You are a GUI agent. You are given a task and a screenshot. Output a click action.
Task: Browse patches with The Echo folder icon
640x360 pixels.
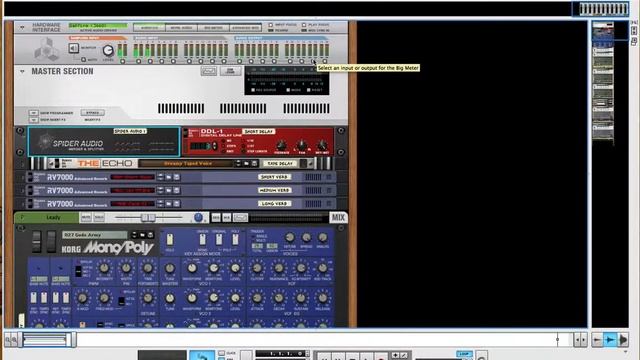click(247, 164)
